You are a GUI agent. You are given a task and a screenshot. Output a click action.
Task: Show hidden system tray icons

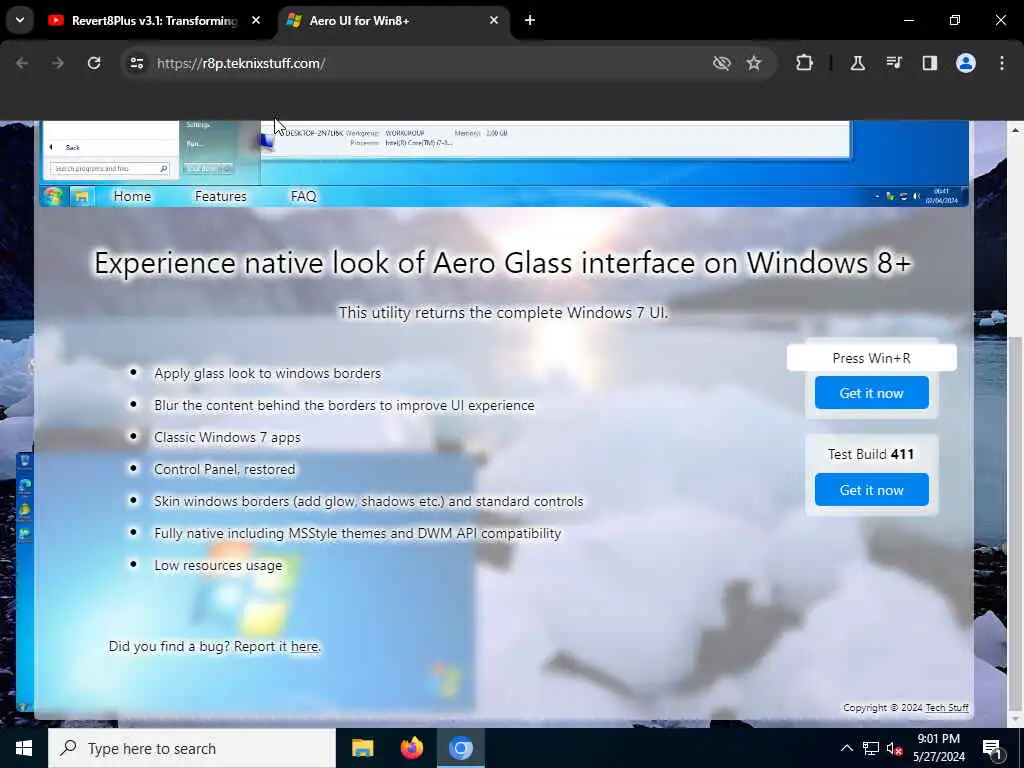coord(846,748)
